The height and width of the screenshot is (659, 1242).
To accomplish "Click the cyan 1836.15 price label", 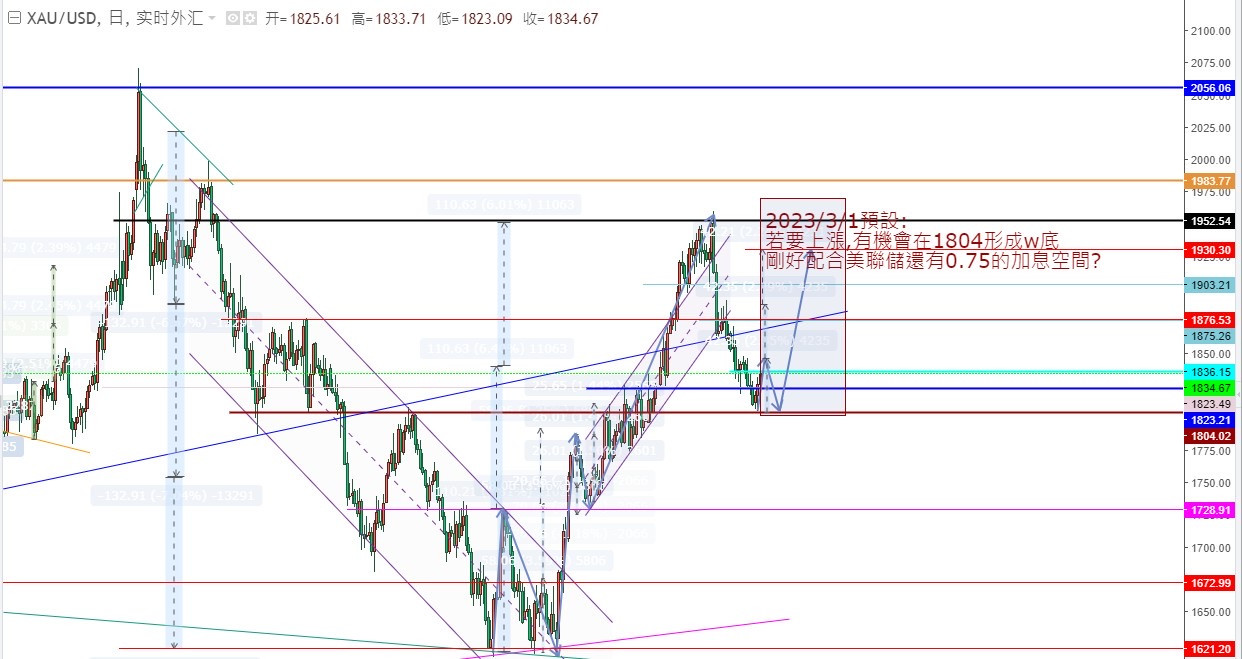I will click(x=1211, y=371).
